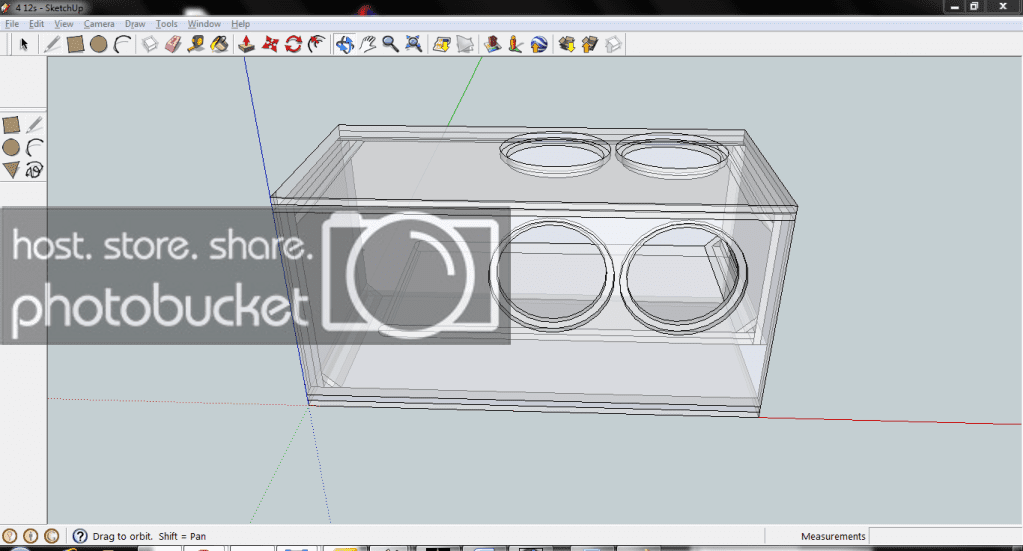The image size is (1023, 551).
Task: Preview model in Google Earth
Action: (x=539, y=44)
